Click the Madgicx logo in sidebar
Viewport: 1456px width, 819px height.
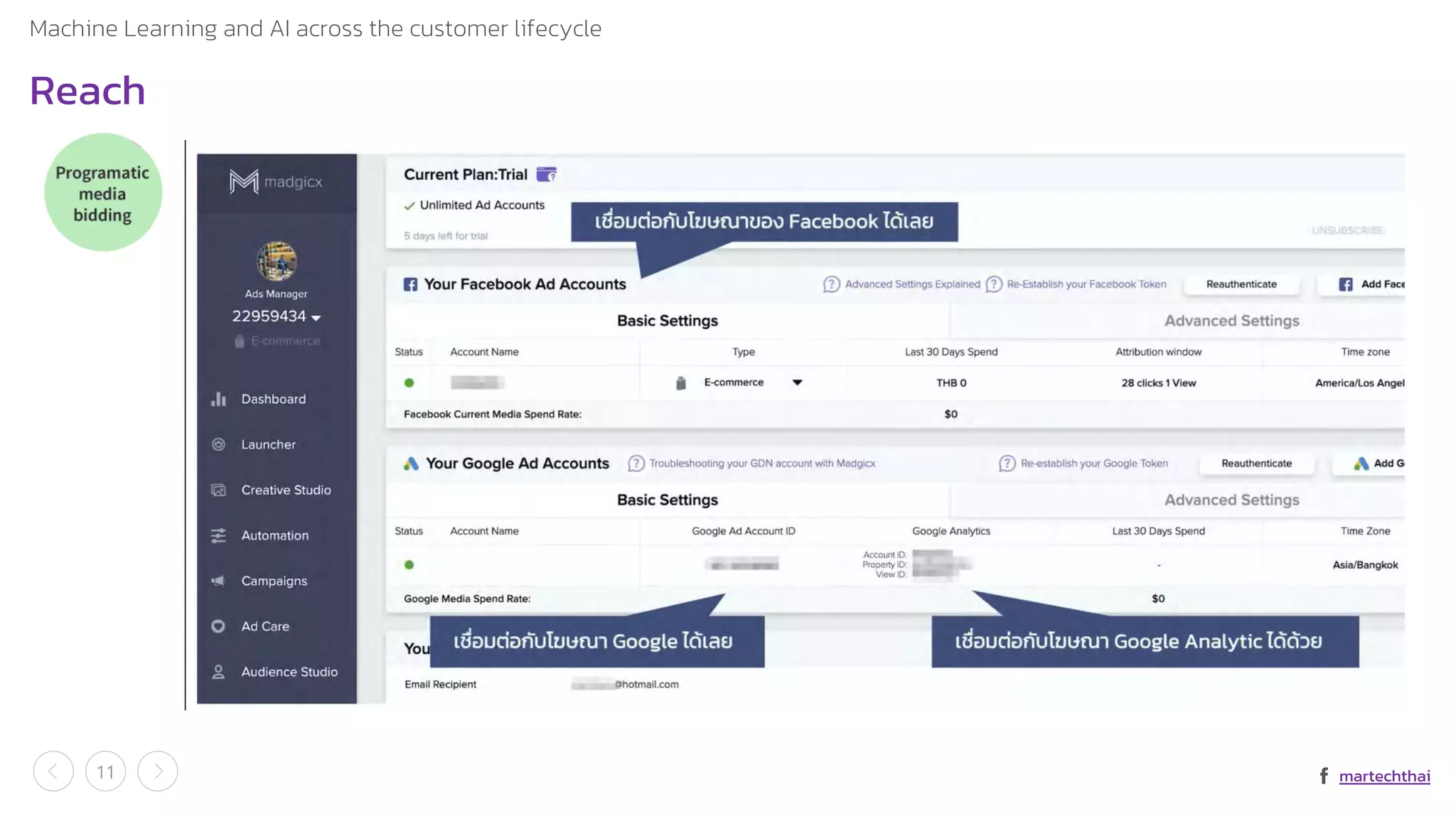276,182
